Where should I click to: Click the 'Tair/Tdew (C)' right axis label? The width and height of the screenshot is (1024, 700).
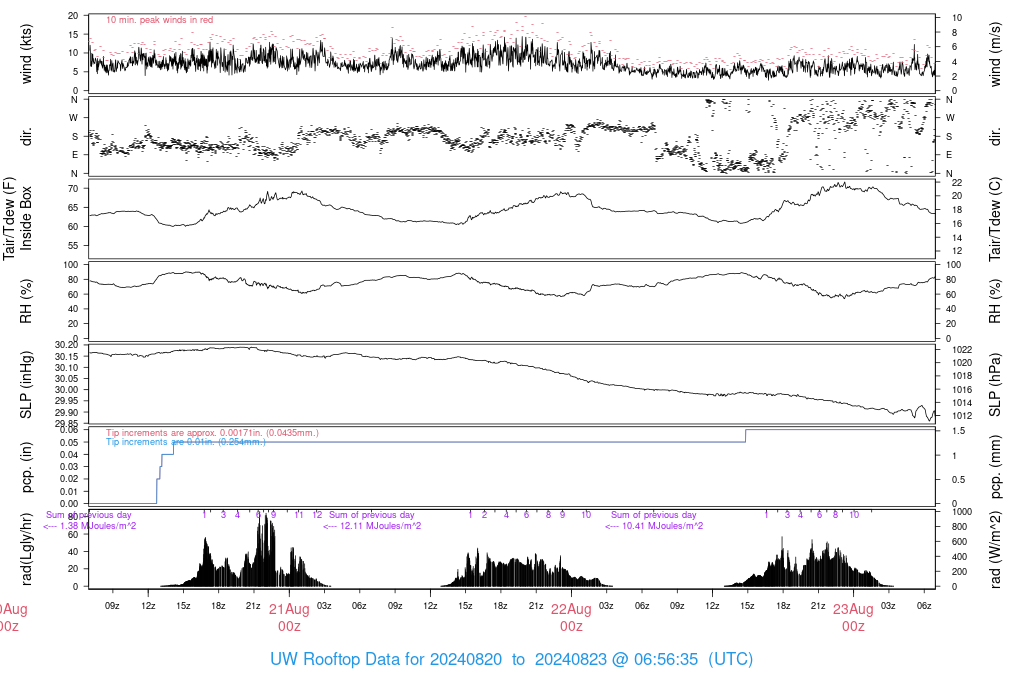click(x=995, y=219)
